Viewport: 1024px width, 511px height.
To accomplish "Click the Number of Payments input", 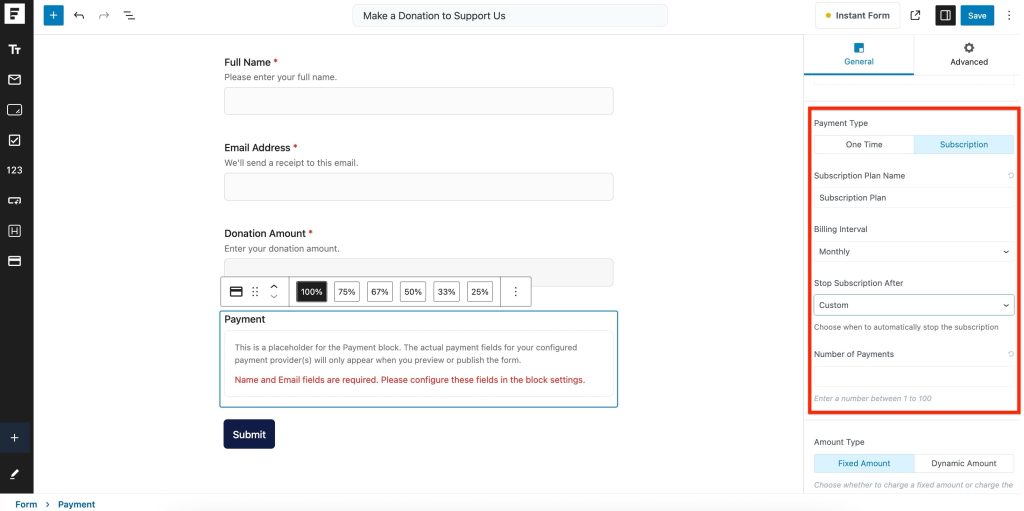I will pyautogui.click(x=914, y=376).
